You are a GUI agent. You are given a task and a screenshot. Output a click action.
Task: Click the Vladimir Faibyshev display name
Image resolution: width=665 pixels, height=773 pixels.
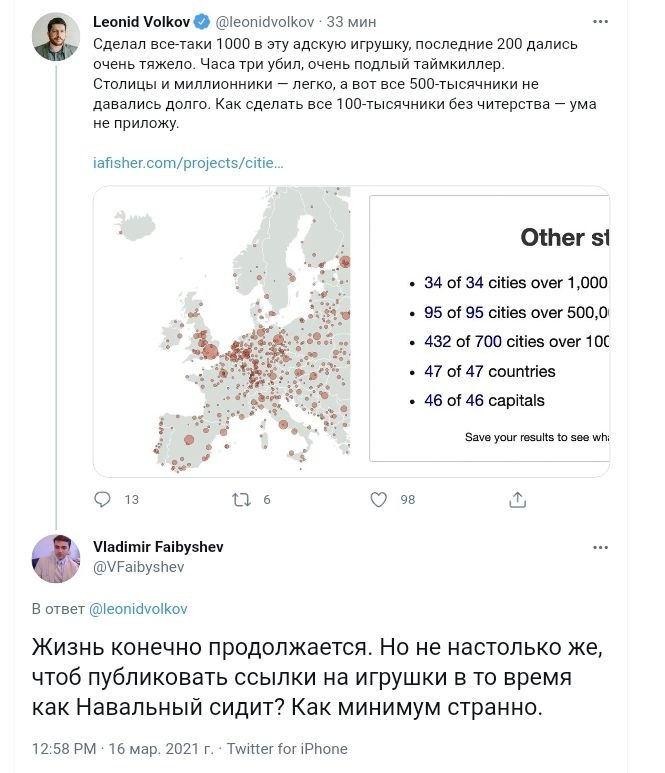coord(158,547)
